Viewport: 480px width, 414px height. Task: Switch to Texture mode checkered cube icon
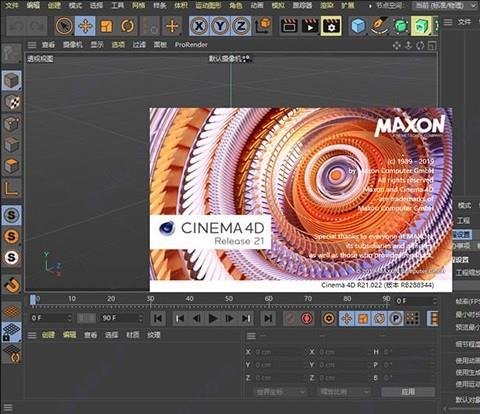point(12,102)
